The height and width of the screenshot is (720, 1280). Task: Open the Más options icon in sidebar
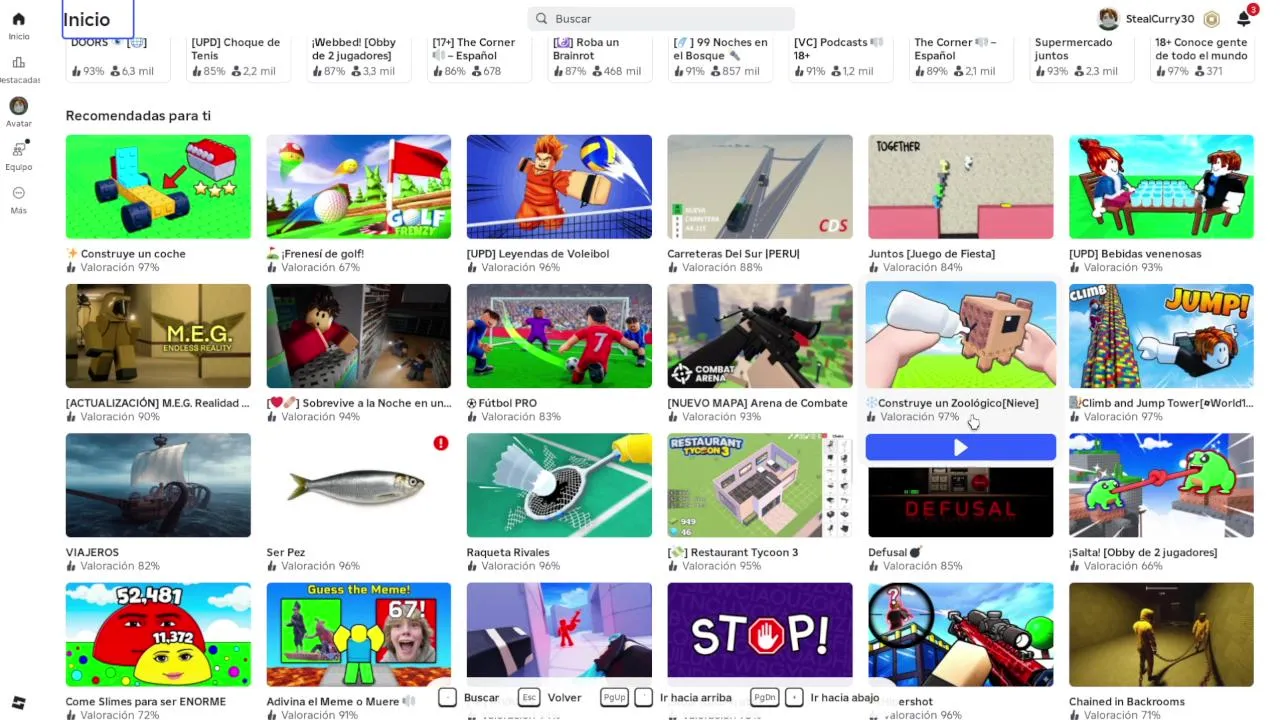[18, 193]
